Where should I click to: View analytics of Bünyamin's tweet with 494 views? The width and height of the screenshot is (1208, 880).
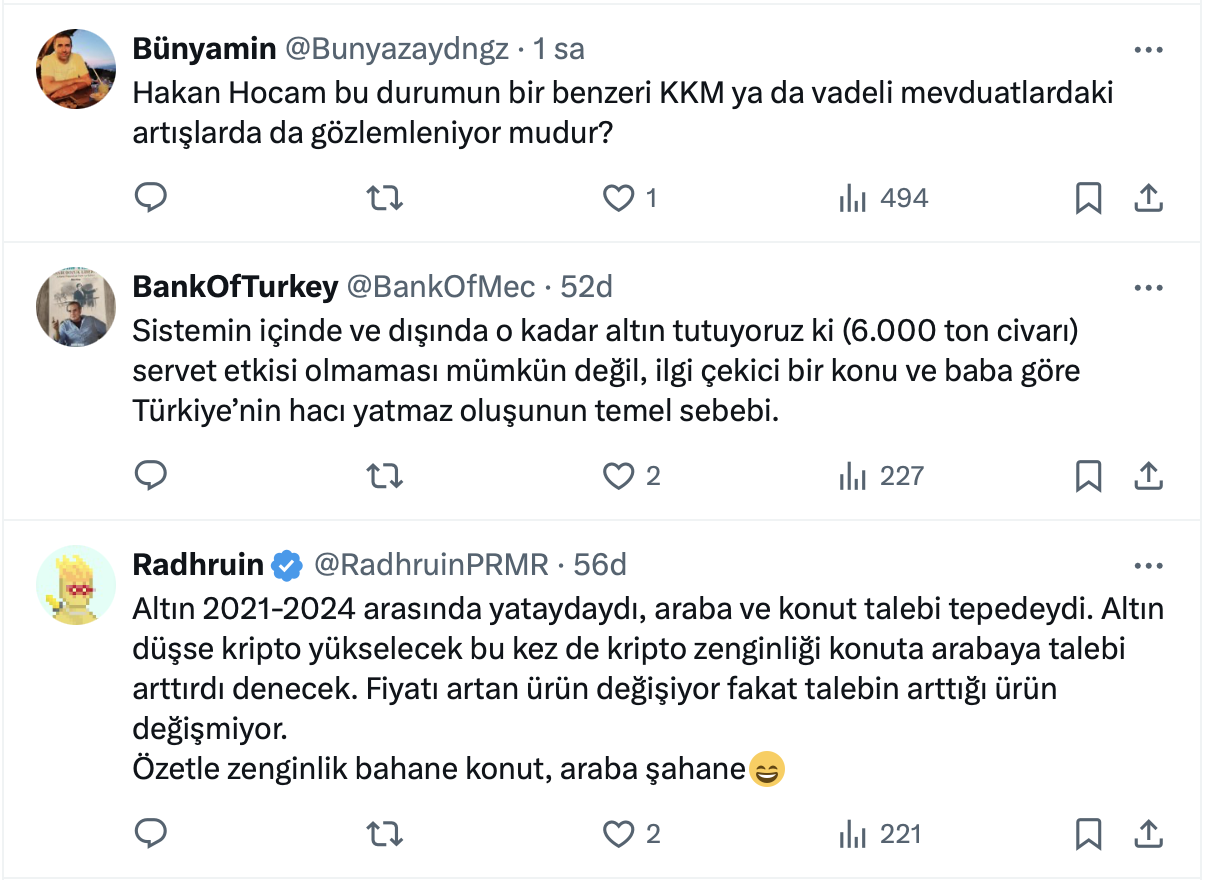(x=852, y=198)
